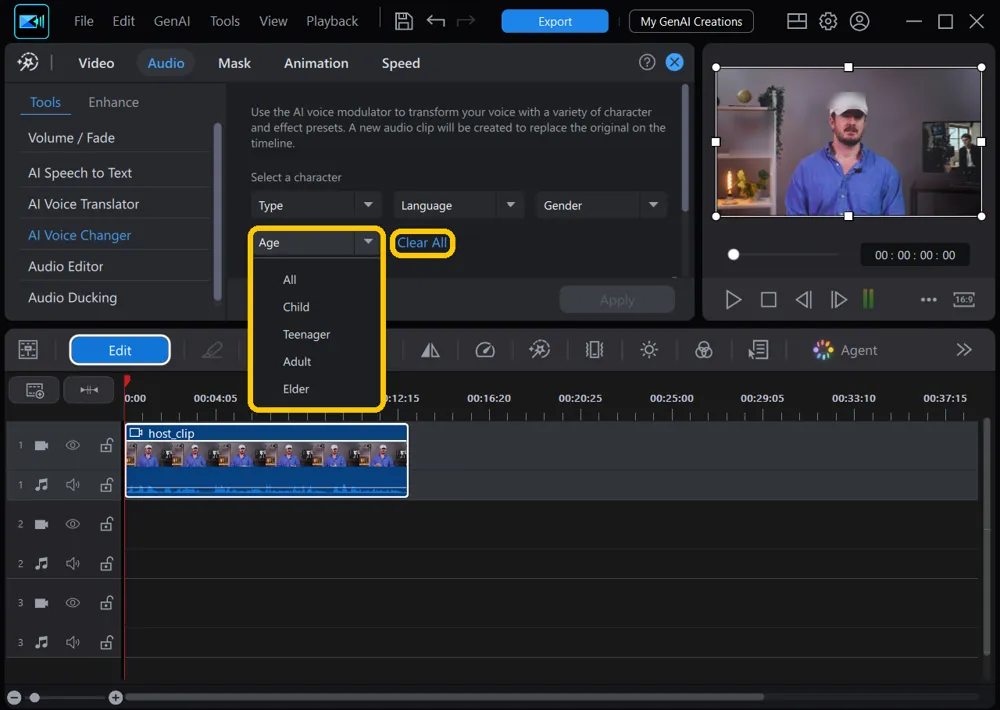
Task: Click the flip clip tool icon
Action: pyautogui.click(x=430, y=350)
